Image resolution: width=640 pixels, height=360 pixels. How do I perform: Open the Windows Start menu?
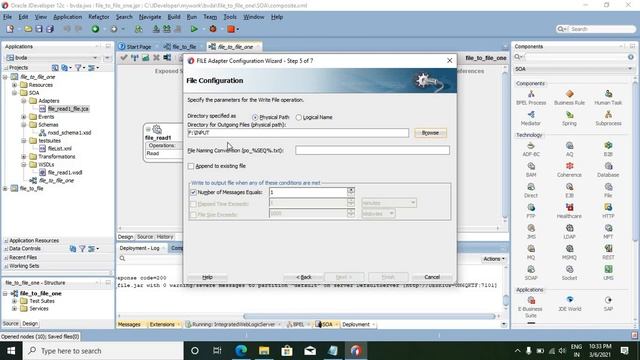[11, 351]
